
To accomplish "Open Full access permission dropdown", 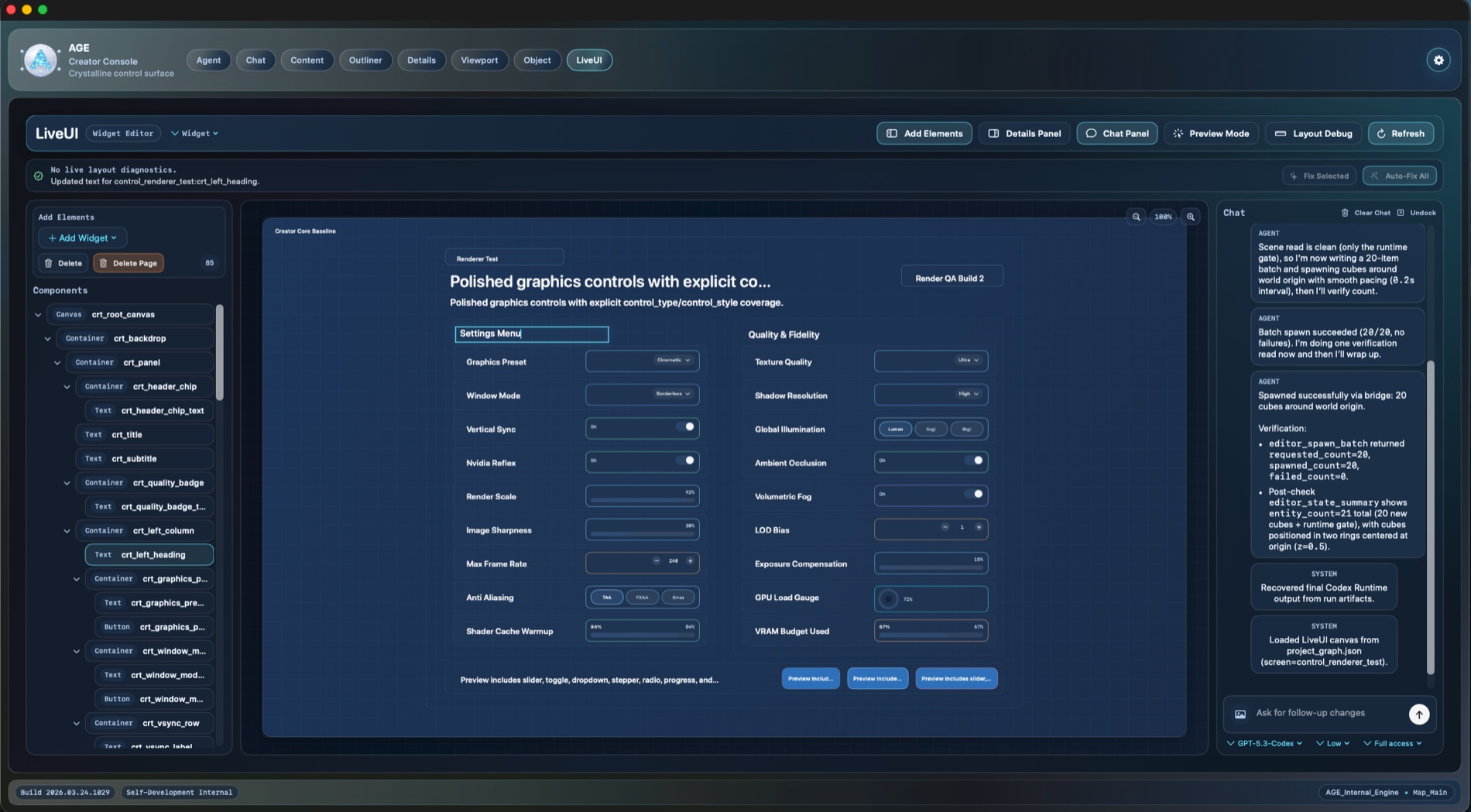I will (1393, 743).
